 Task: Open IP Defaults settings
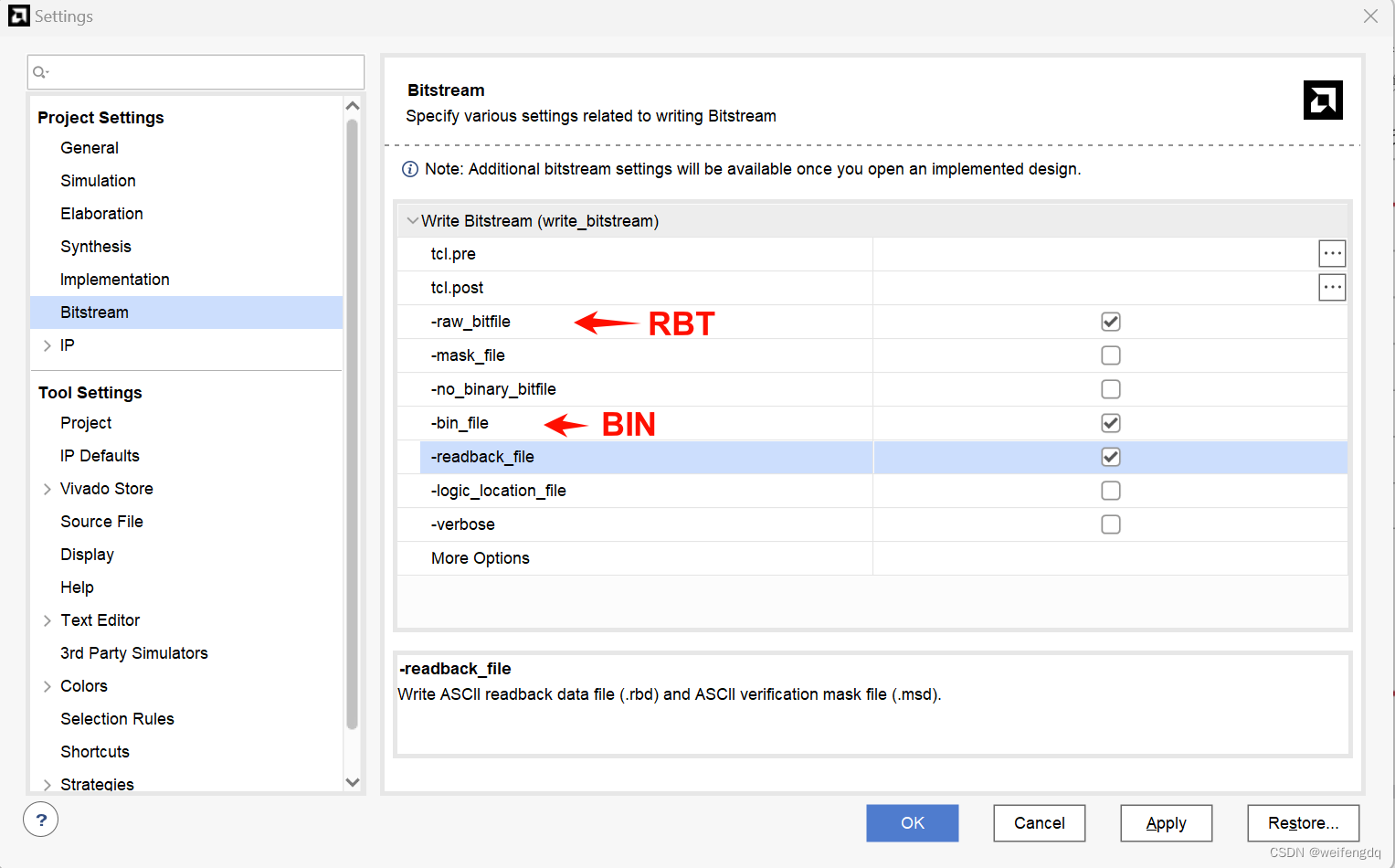pyautogui.click(x=100, y=456)
